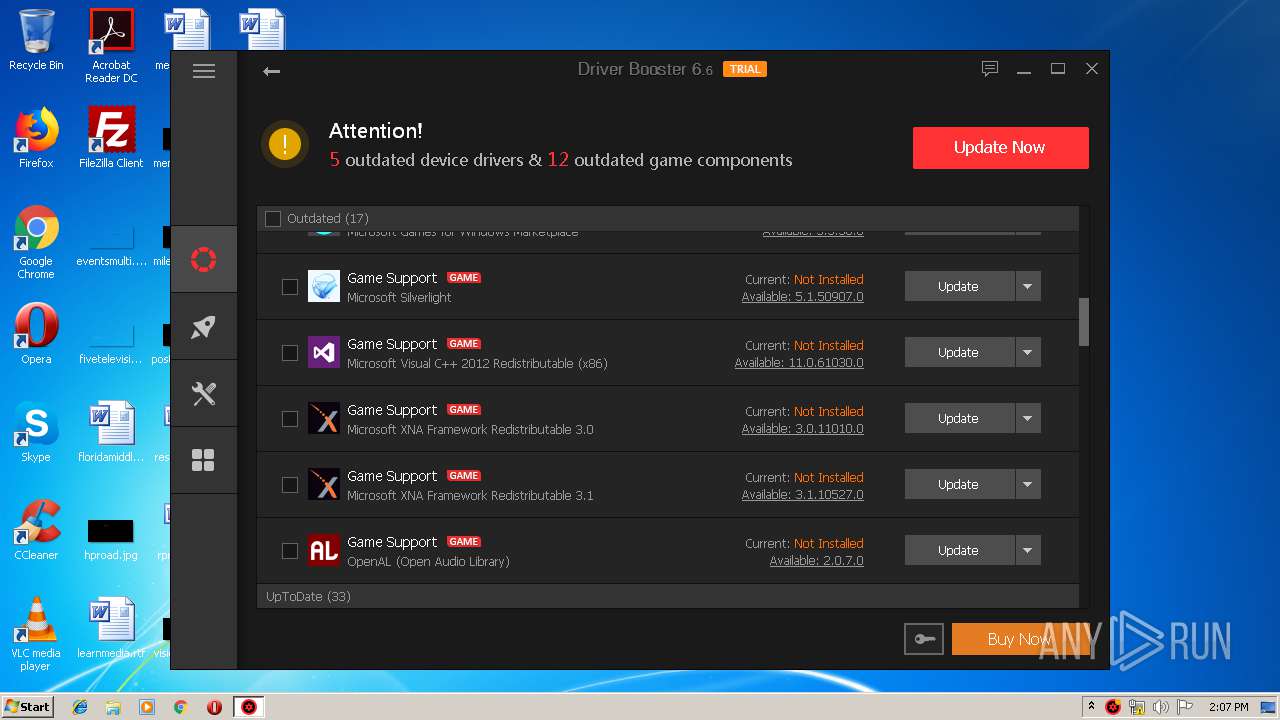Click Update button for Visual C++ 2012

point(959,352)
